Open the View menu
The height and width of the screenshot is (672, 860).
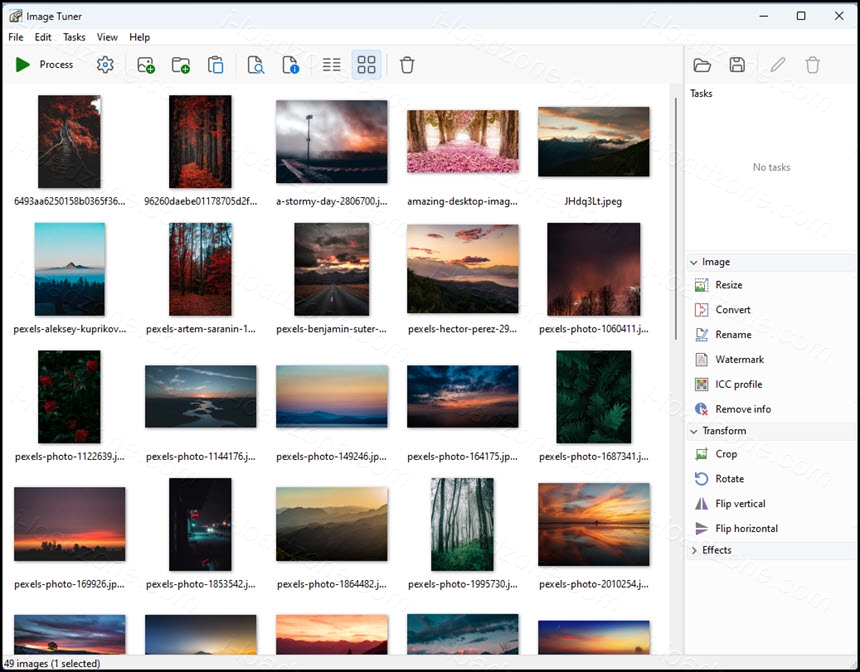coord(107,37)
